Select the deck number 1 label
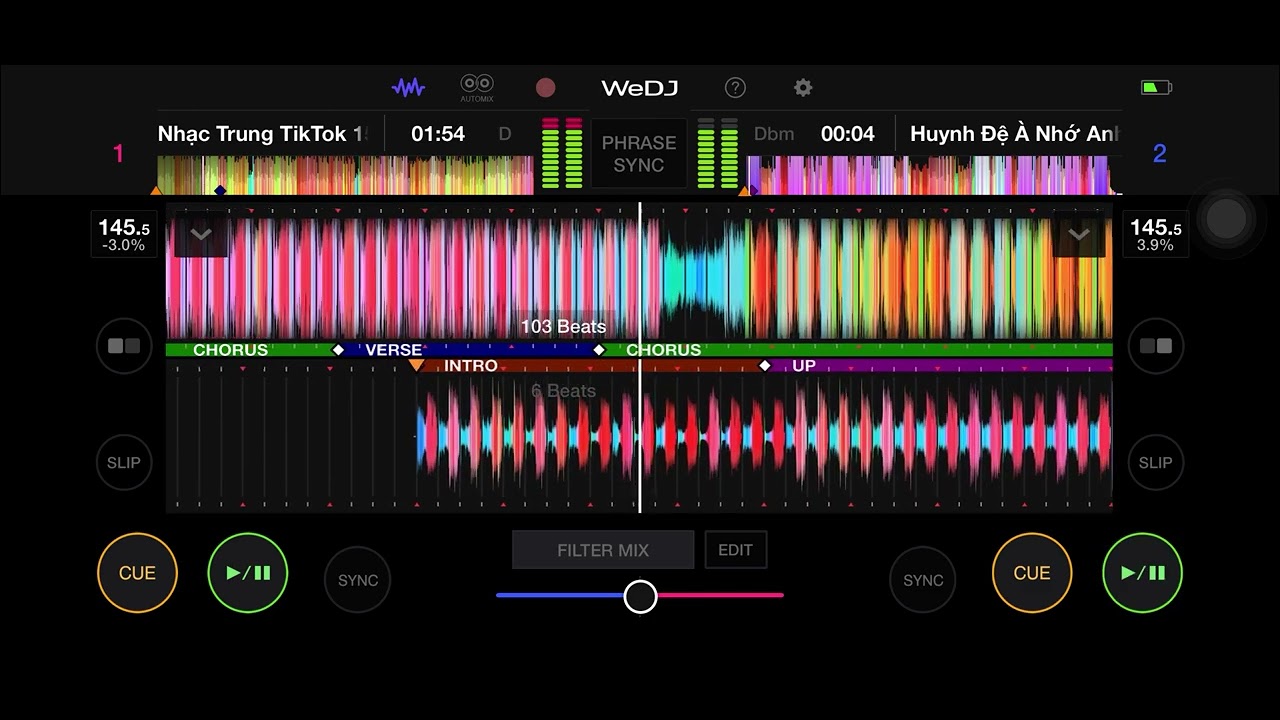 (x=118, y=154)
